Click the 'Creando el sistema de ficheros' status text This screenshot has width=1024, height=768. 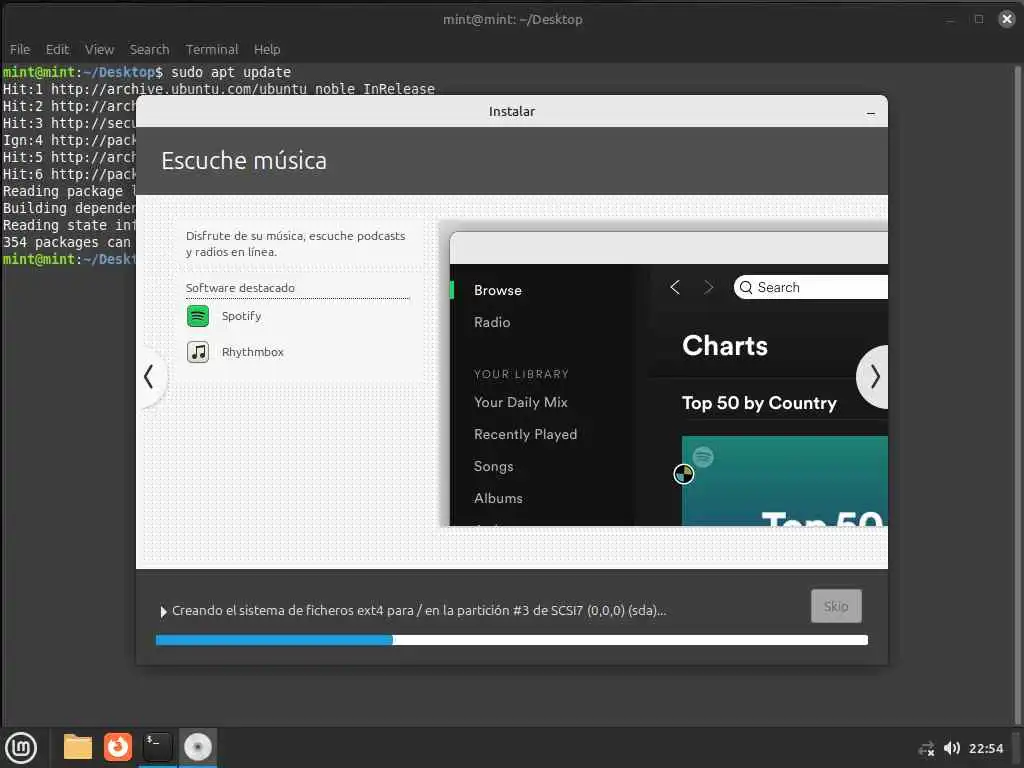419,611
